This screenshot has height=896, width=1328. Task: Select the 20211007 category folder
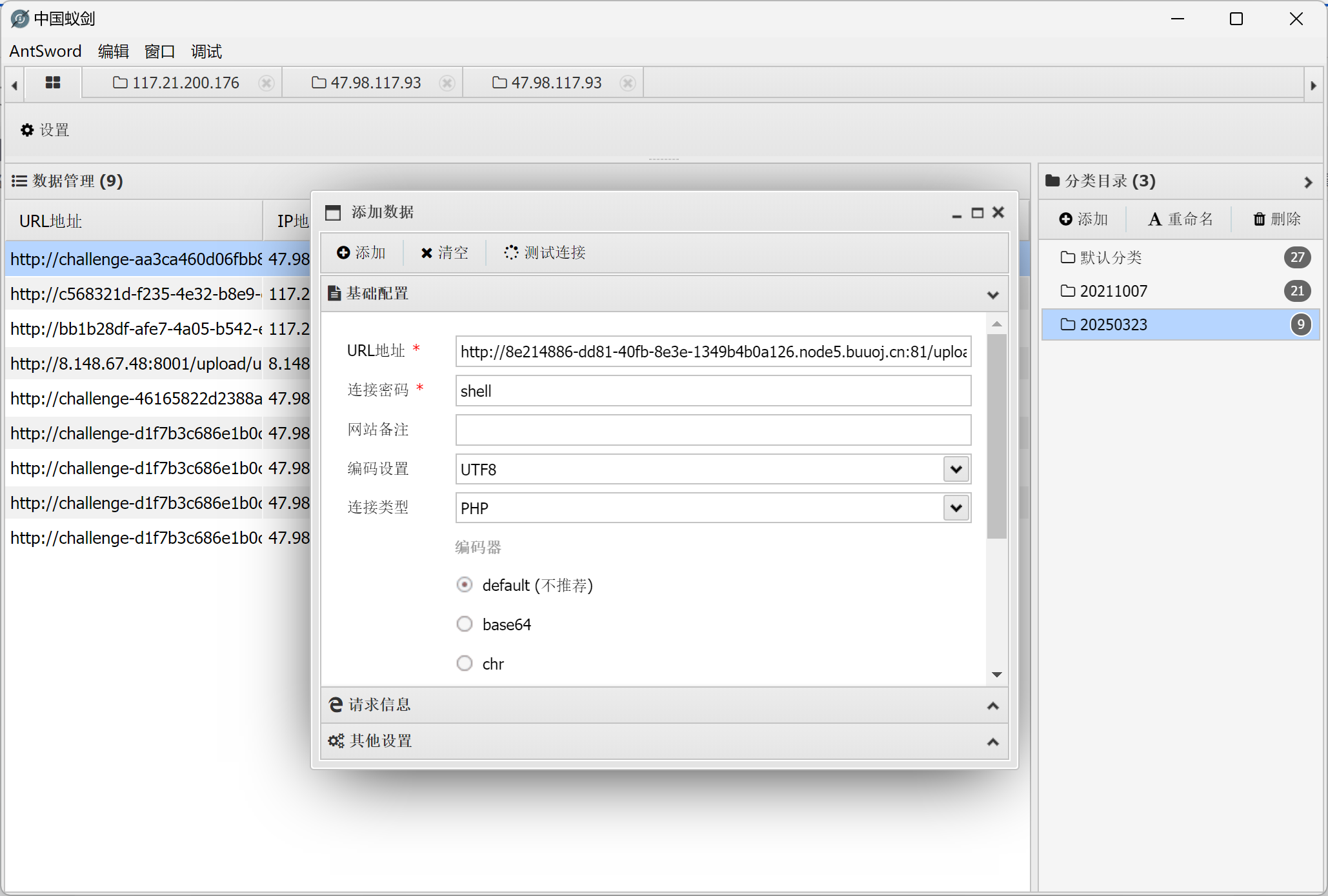(1113, 291)
